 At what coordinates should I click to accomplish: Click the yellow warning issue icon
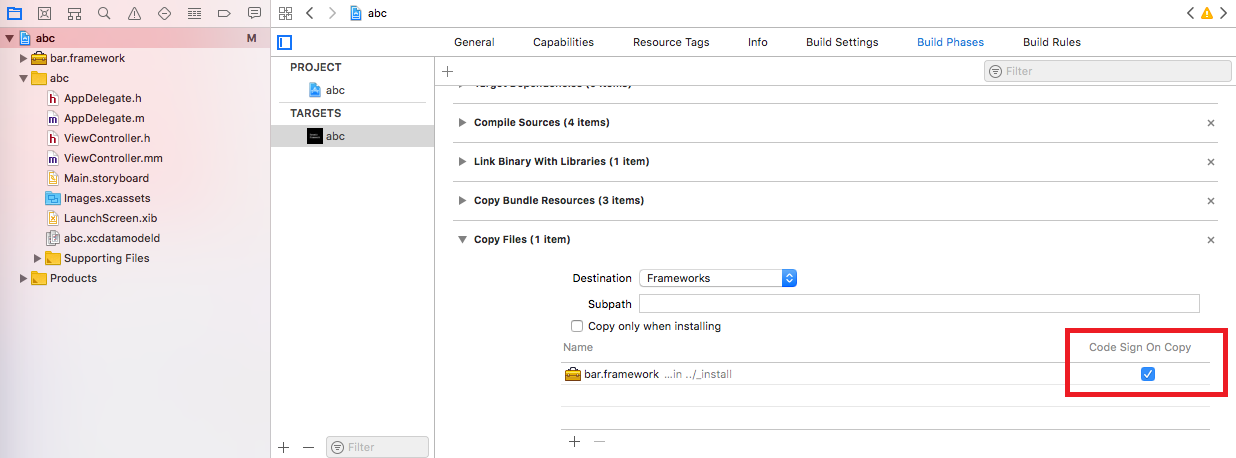point(1207,13)
